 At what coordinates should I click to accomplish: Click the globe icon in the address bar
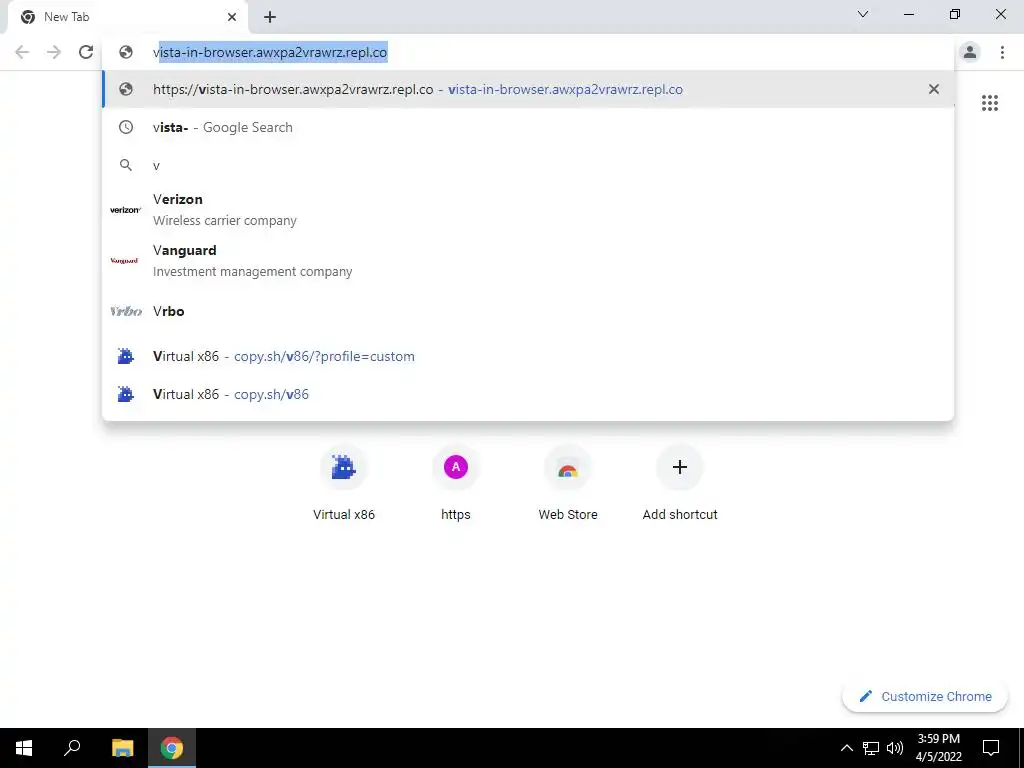(x=126, y=52)
